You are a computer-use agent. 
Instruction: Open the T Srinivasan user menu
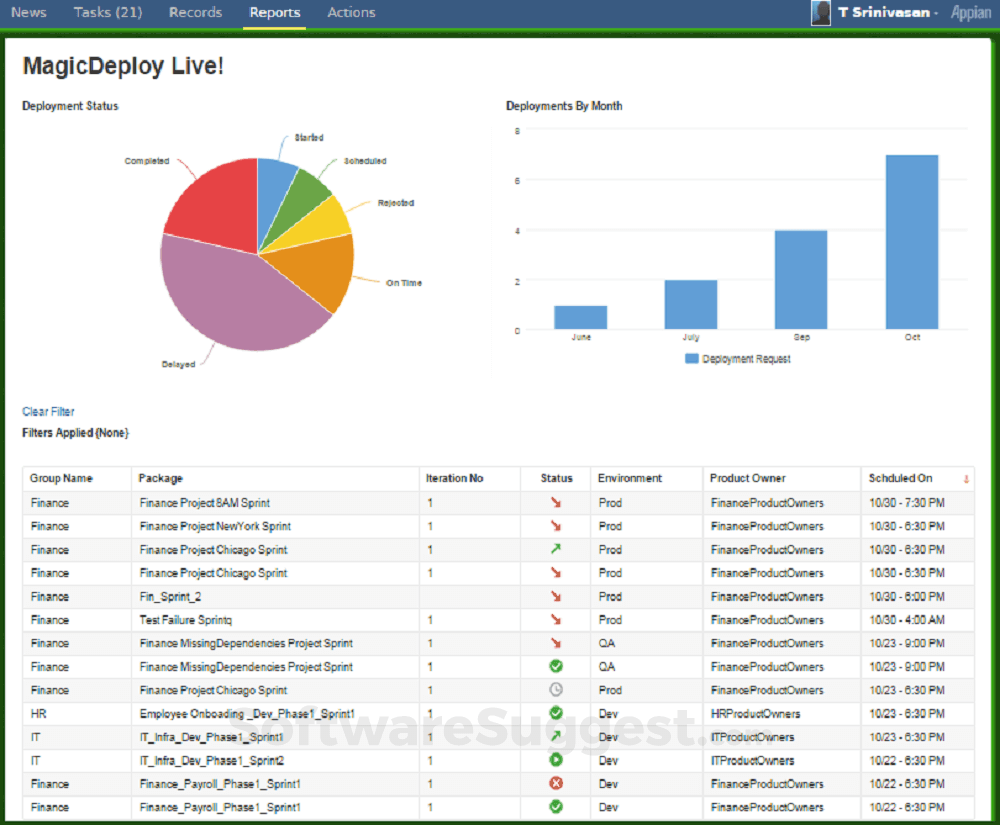[887, 13]
